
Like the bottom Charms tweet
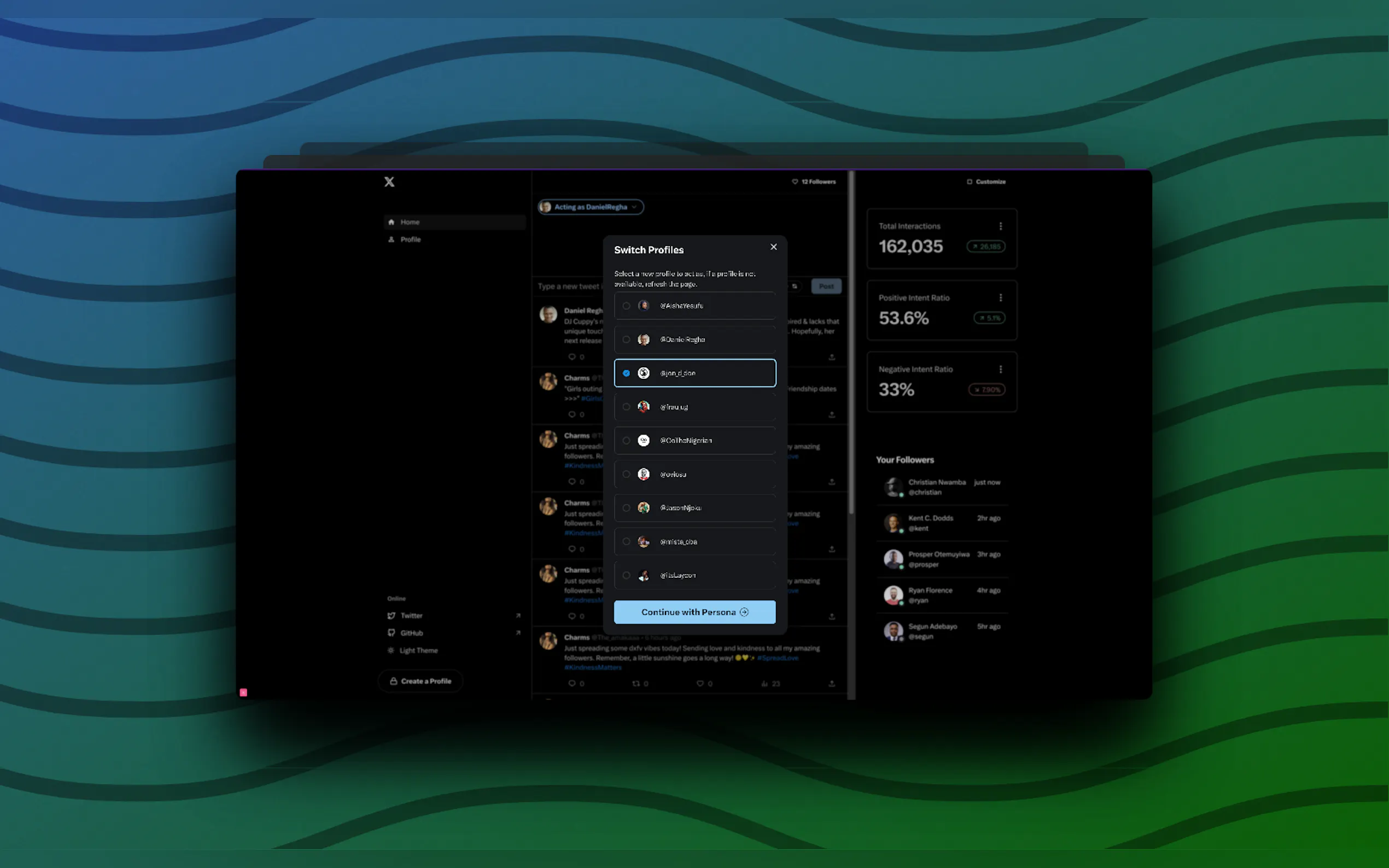(700, 683)
